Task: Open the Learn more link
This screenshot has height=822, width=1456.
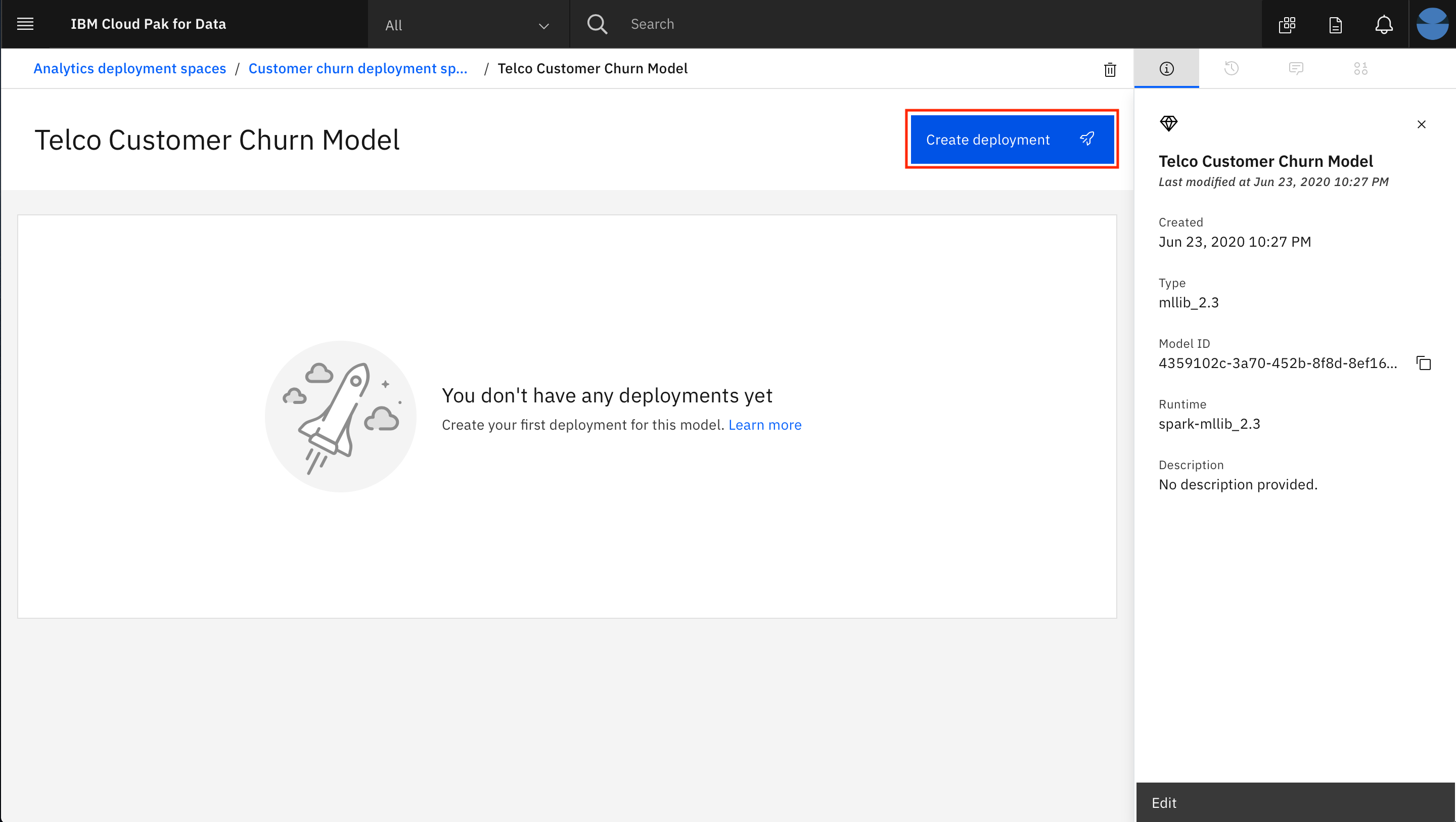Action: click(x=764, y=425)
